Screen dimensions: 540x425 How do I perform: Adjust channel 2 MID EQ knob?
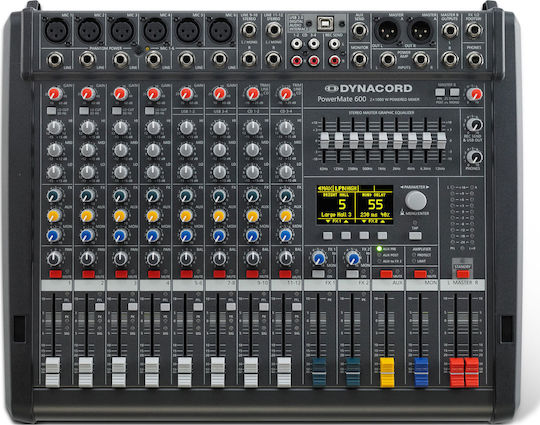pos(87,150)
